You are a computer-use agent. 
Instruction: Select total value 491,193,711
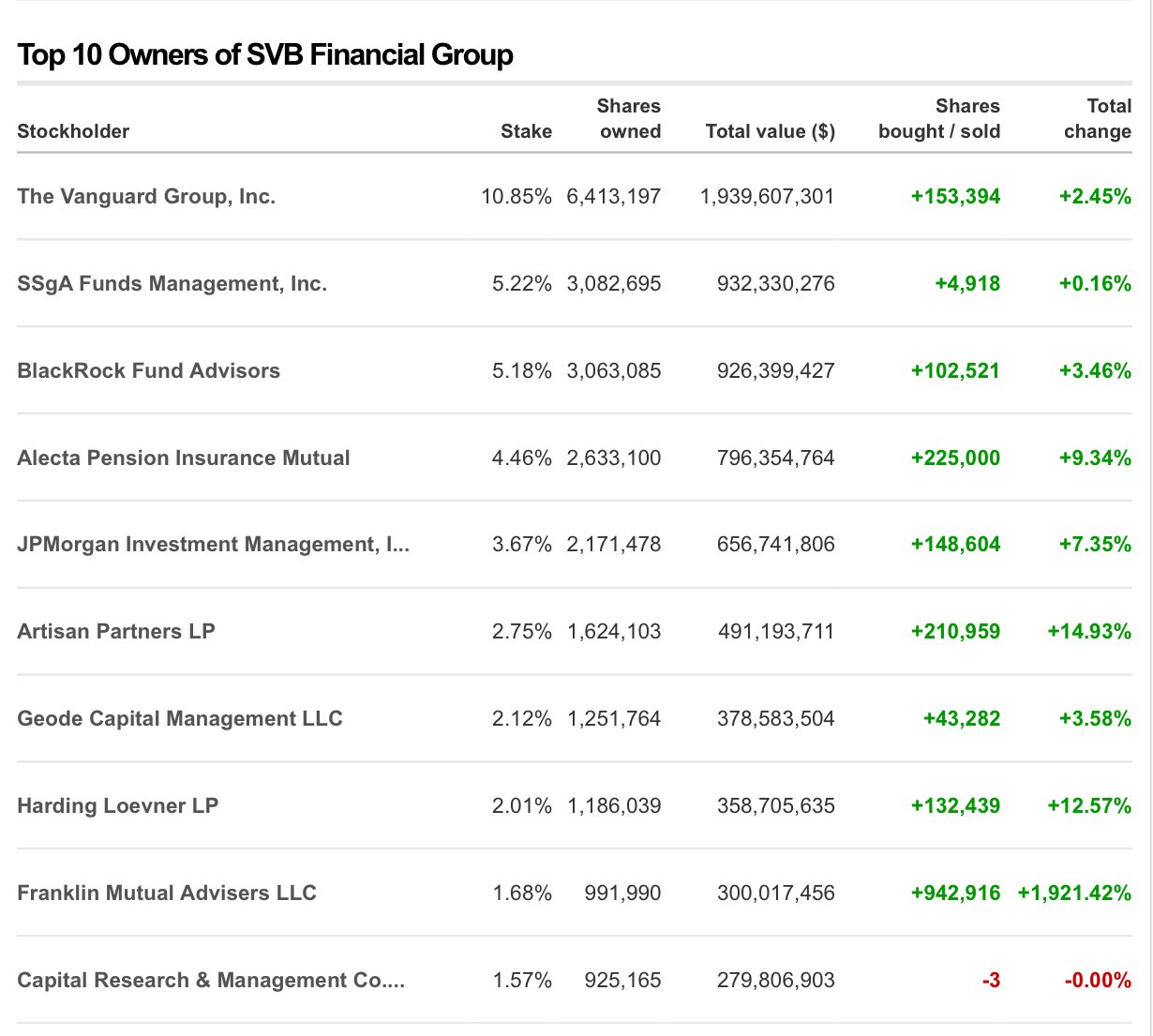point(775,632)
